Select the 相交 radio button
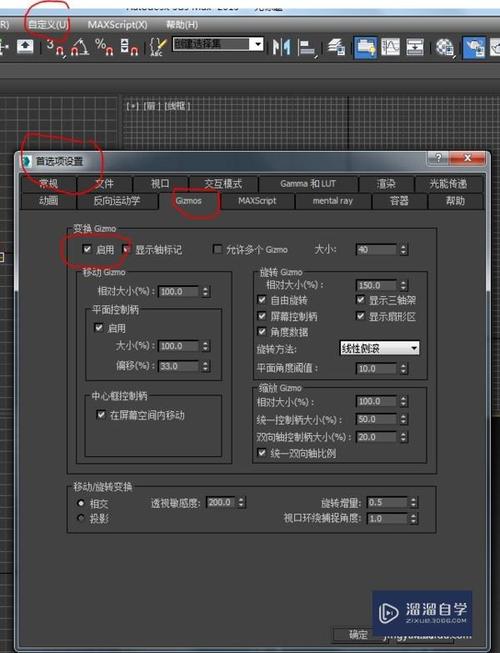This screenshot has height=653, width=500. click(81, 503)
